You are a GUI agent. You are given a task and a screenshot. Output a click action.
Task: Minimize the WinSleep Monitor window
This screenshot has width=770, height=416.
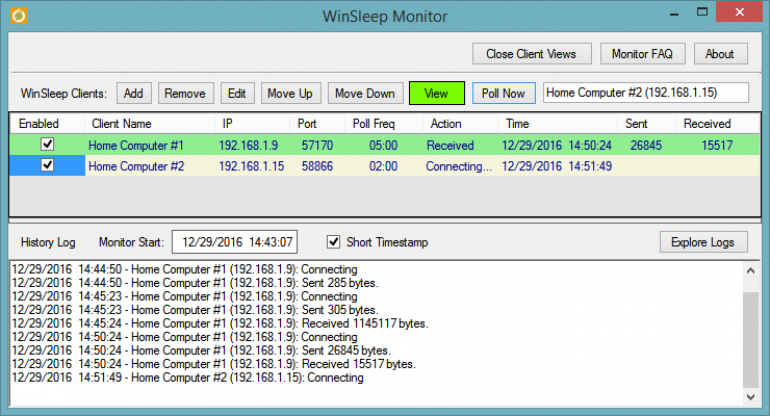click(674, 13)
